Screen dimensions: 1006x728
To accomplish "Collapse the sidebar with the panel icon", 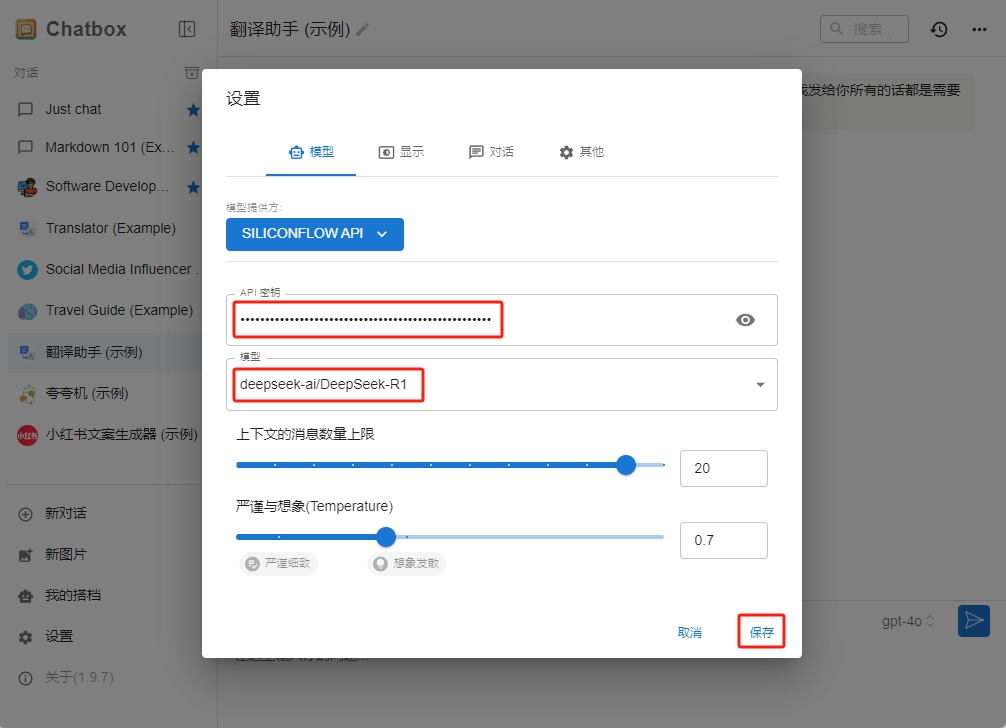I will tap(188, 28).
